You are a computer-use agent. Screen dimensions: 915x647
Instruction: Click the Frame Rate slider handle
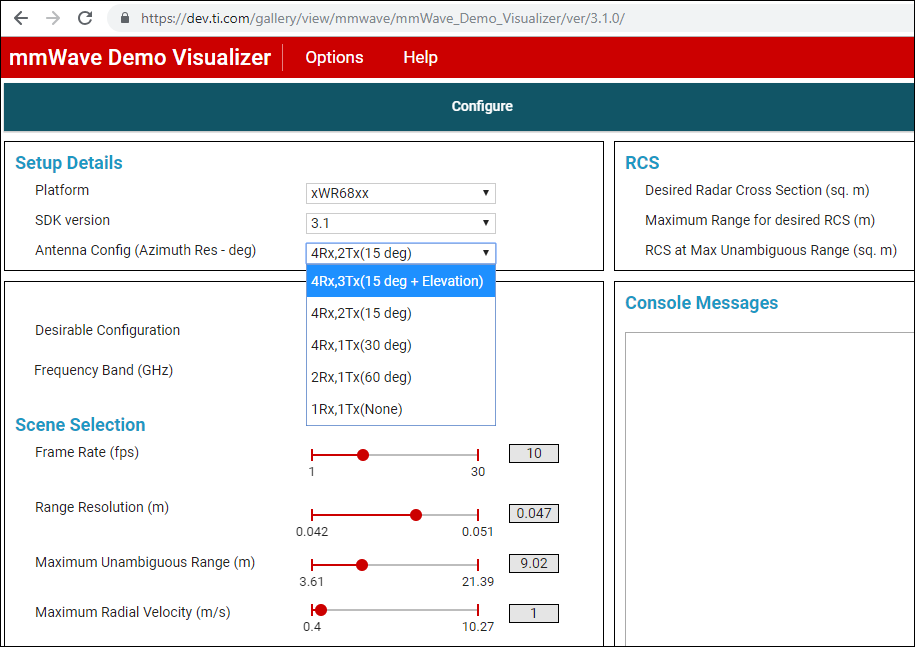pos(363,455)
